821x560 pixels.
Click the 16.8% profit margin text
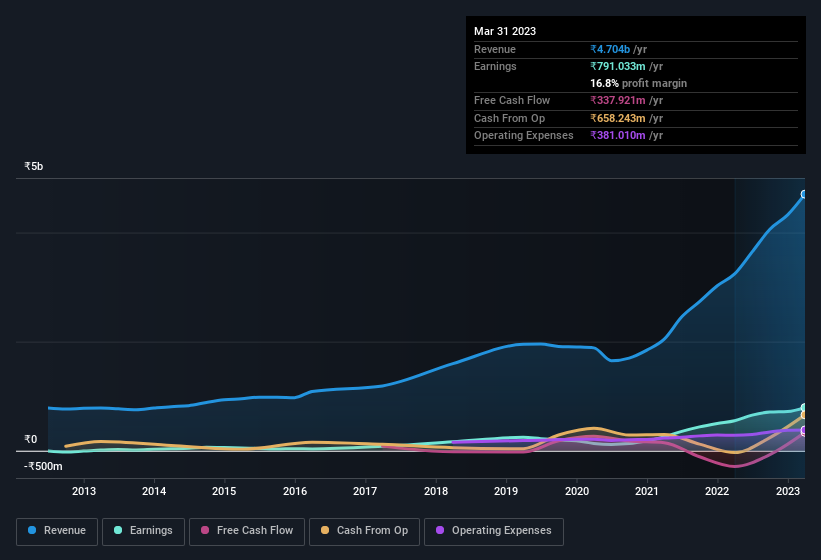(638, 83)
